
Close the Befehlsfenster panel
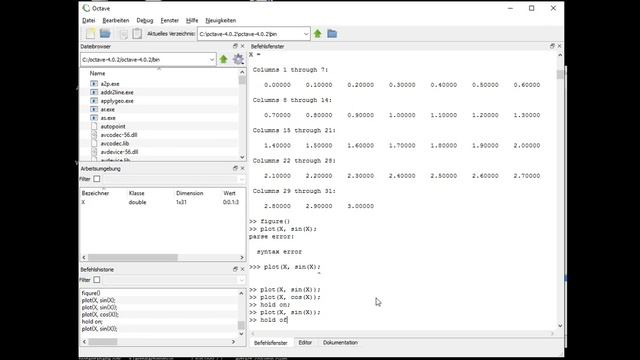[559, 46]
